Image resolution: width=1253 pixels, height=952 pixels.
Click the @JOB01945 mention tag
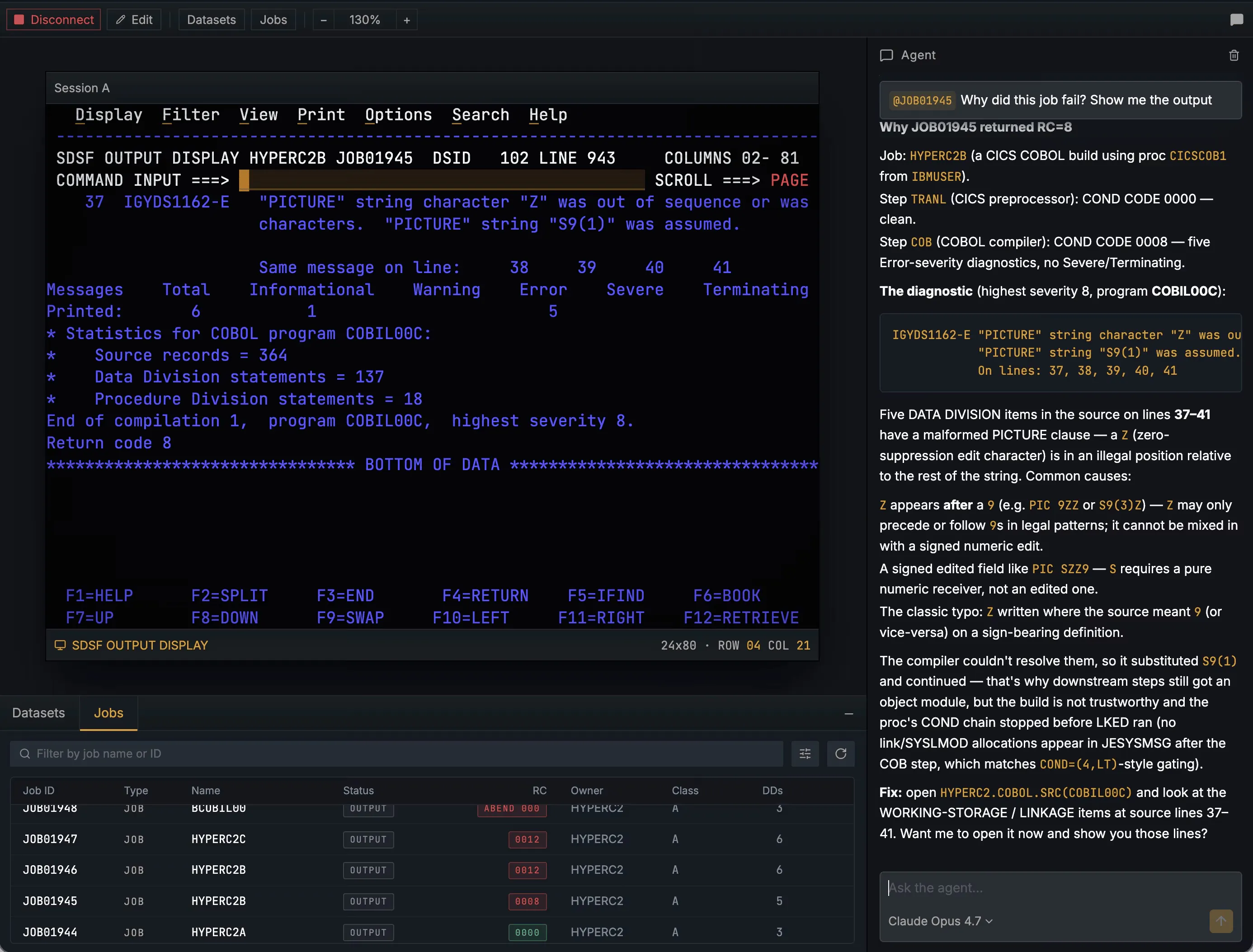click(922, 100)
